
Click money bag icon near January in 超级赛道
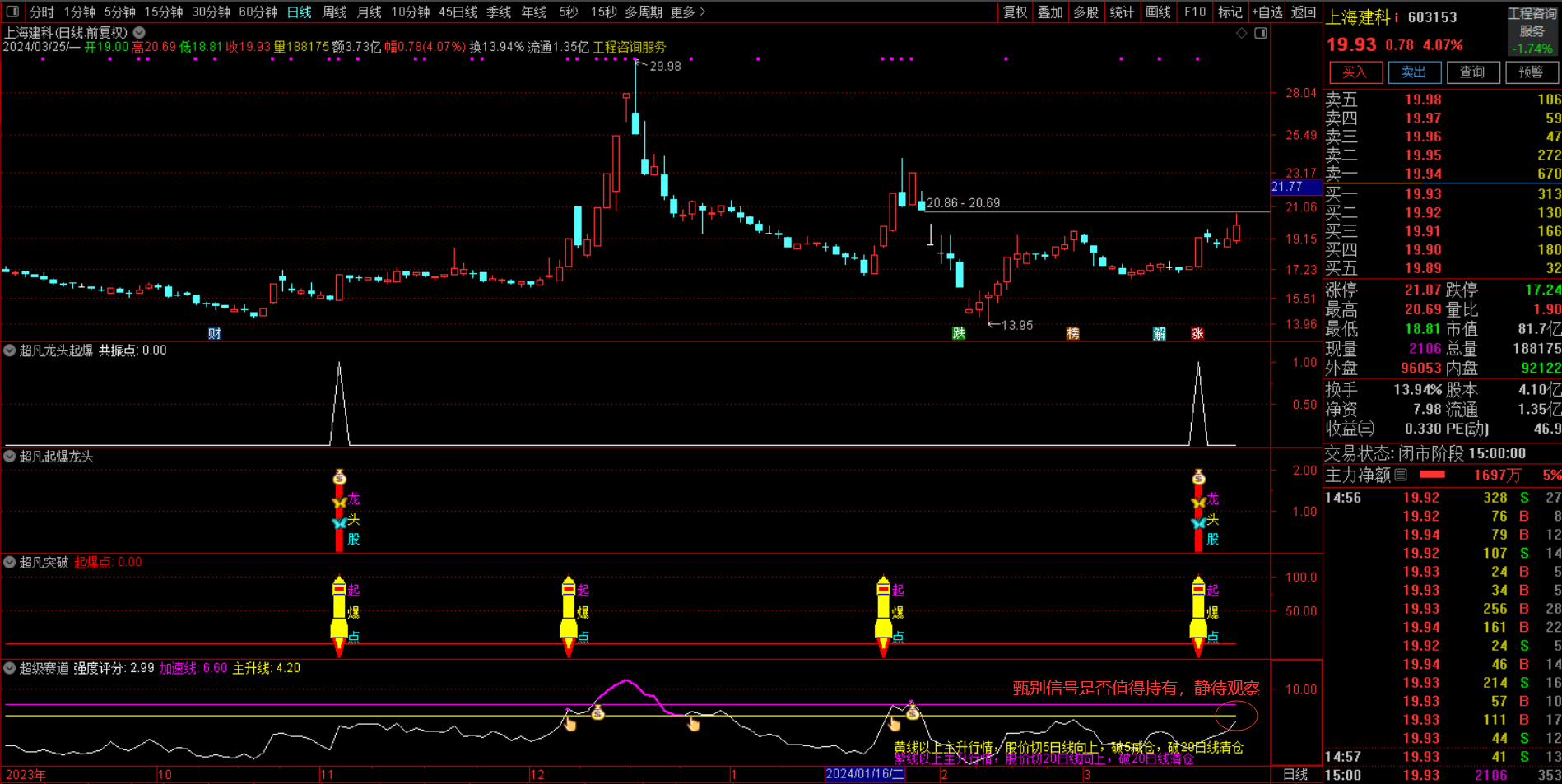point(913,712)
